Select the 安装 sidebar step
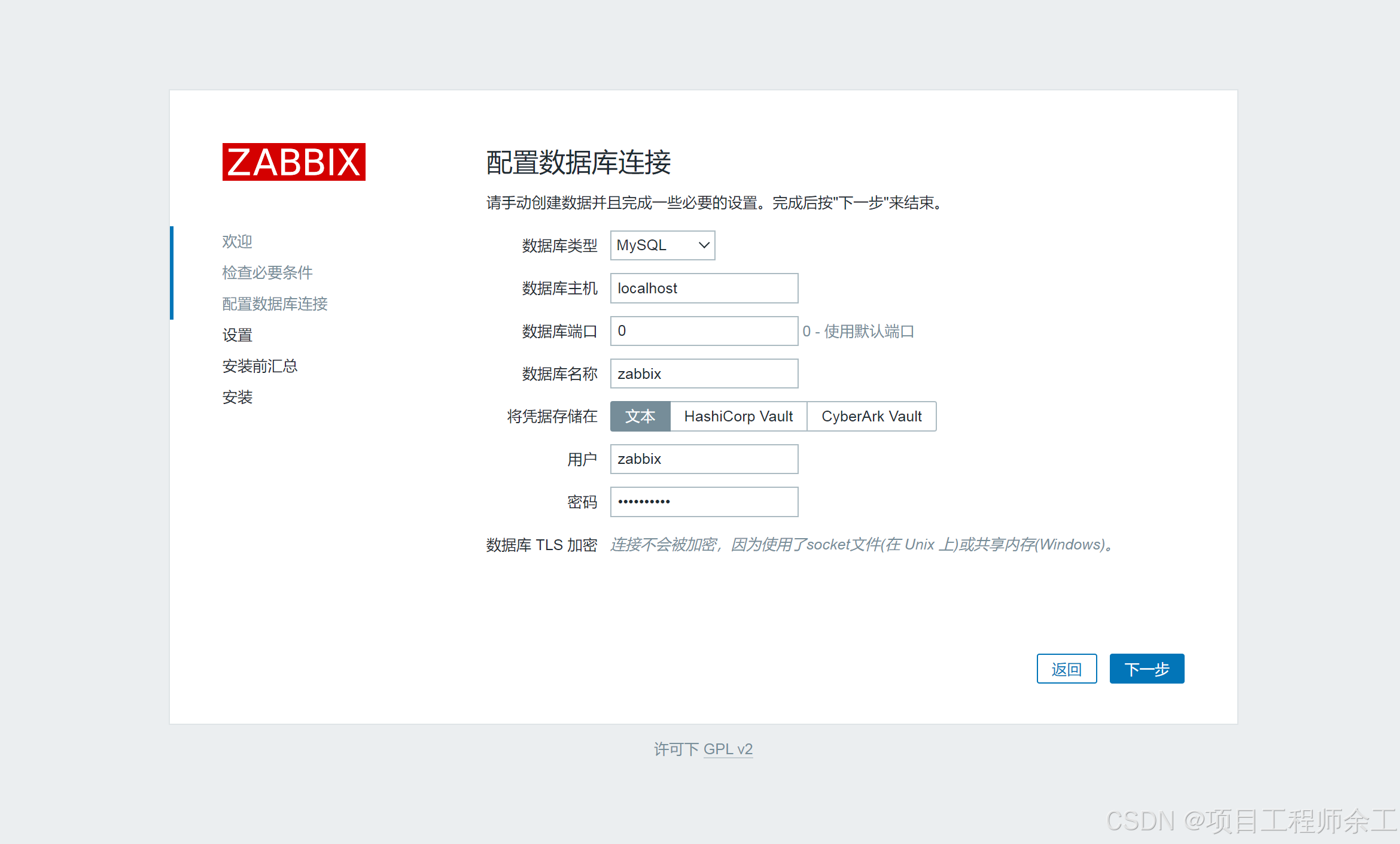 [x=237, y=397]
